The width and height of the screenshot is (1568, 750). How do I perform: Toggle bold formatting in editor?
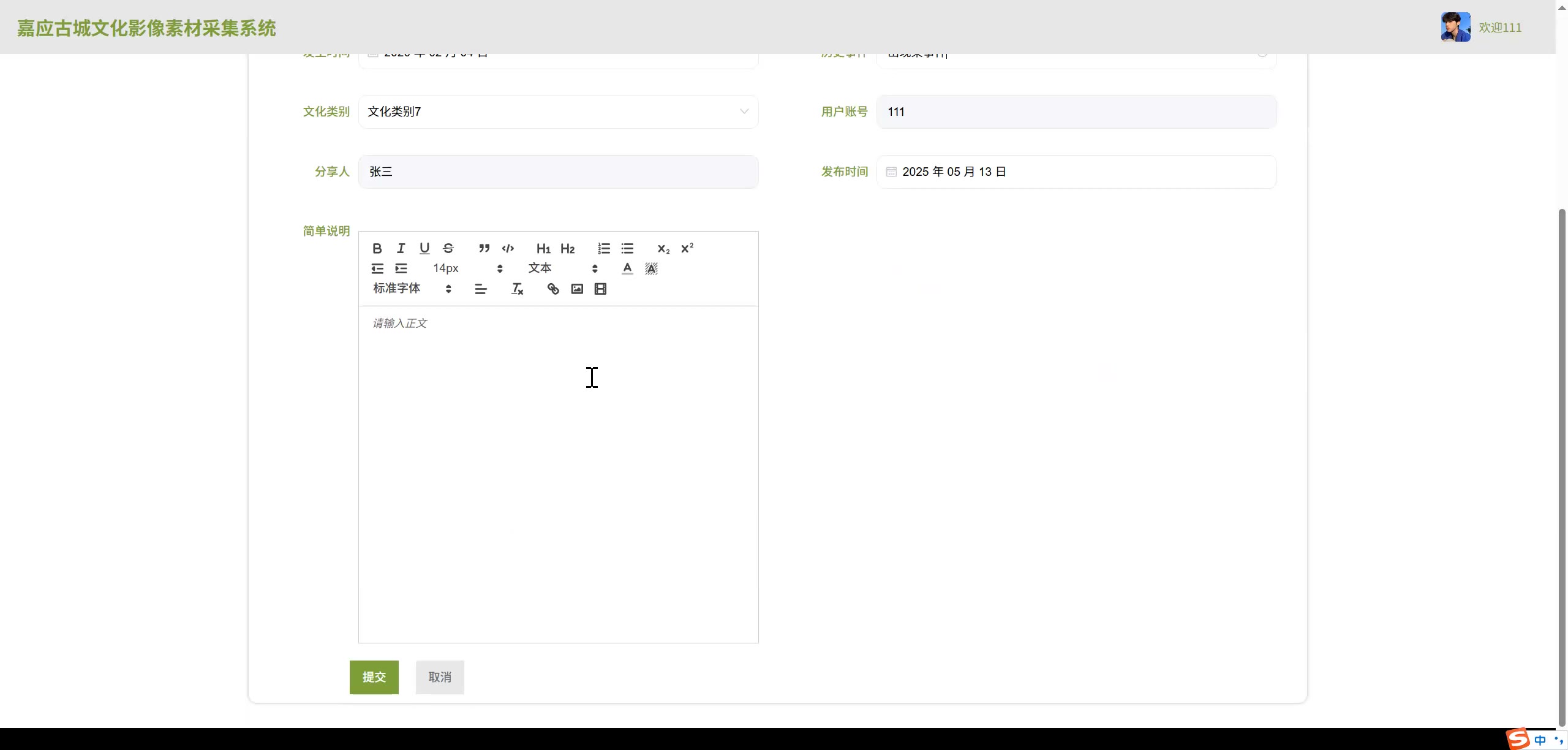pyautogui.click(x=377, y=248)
